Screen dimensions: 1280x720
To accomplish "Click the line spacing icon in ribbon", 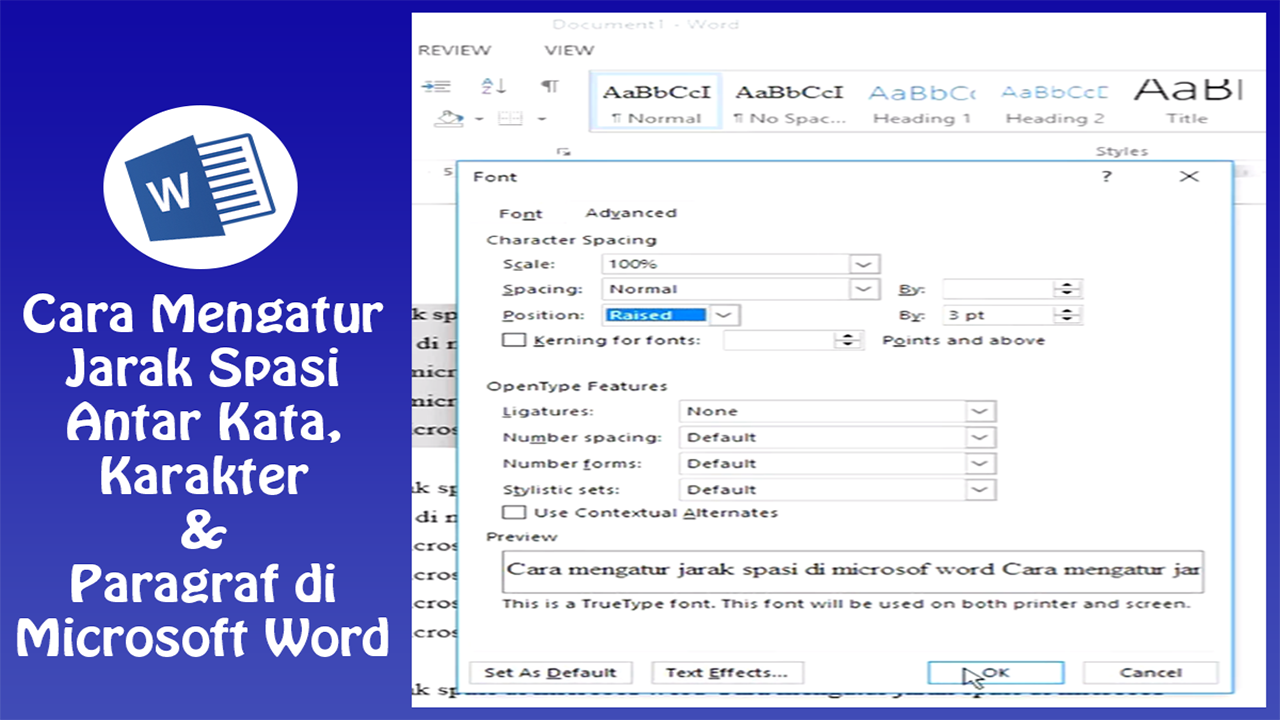I will point(437,86).
